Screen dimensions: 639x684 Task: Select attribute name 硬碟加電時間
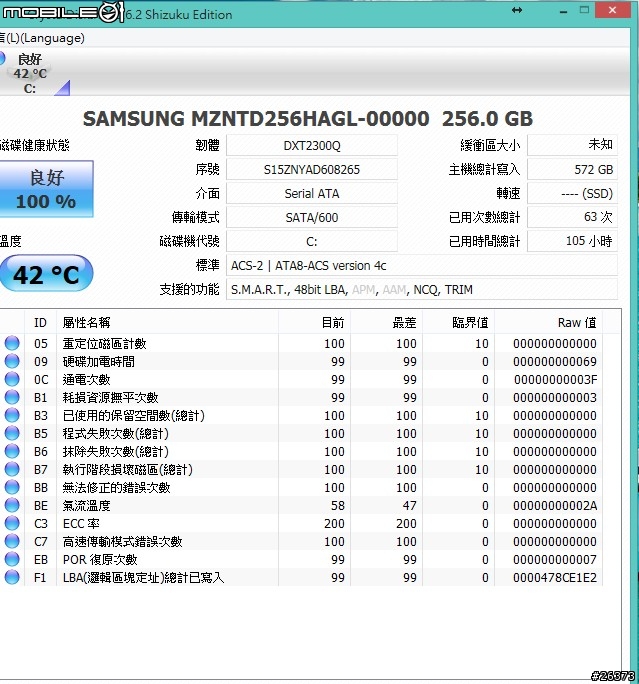(99, 361)
